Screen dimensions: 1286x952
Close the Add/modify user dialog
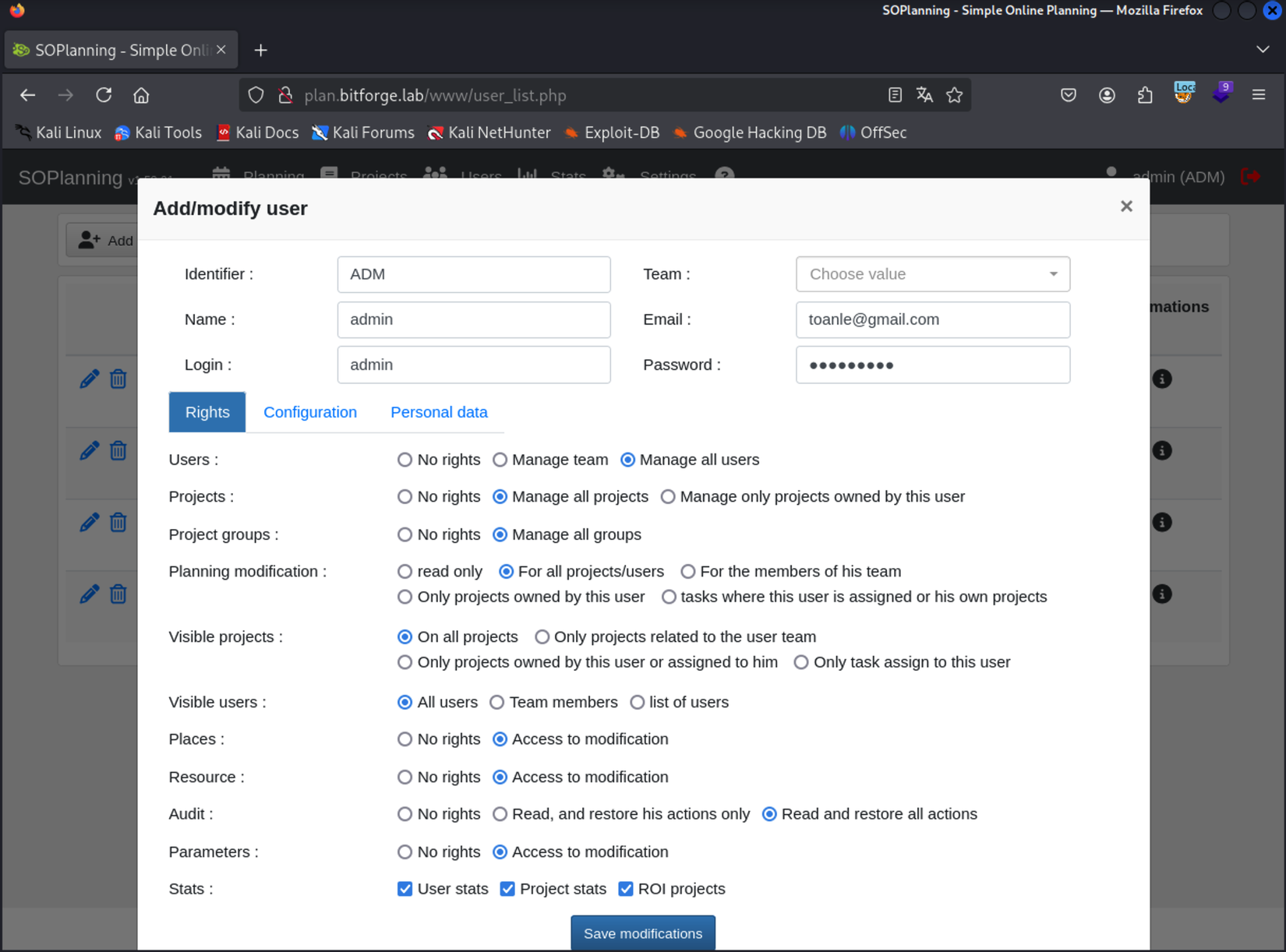(x=1126, y=206)
